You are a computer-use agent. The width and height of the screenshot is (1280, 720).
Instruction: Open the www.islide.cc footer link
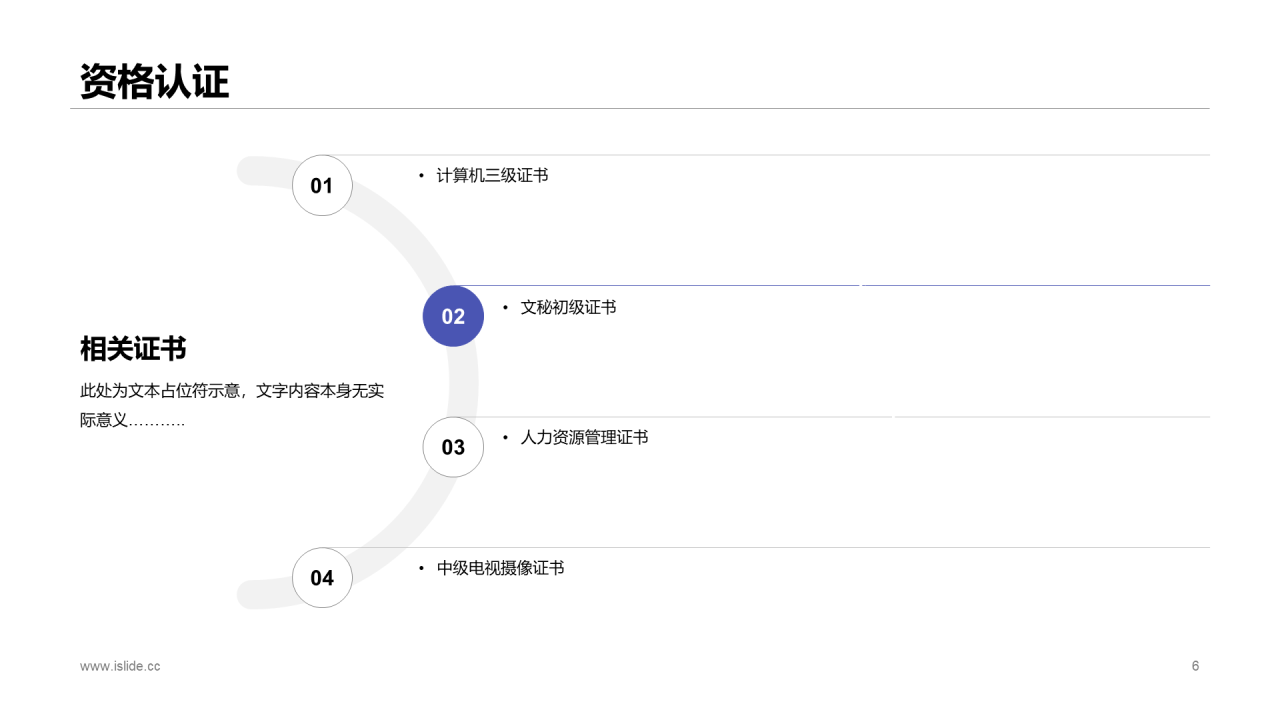point(120,666)
